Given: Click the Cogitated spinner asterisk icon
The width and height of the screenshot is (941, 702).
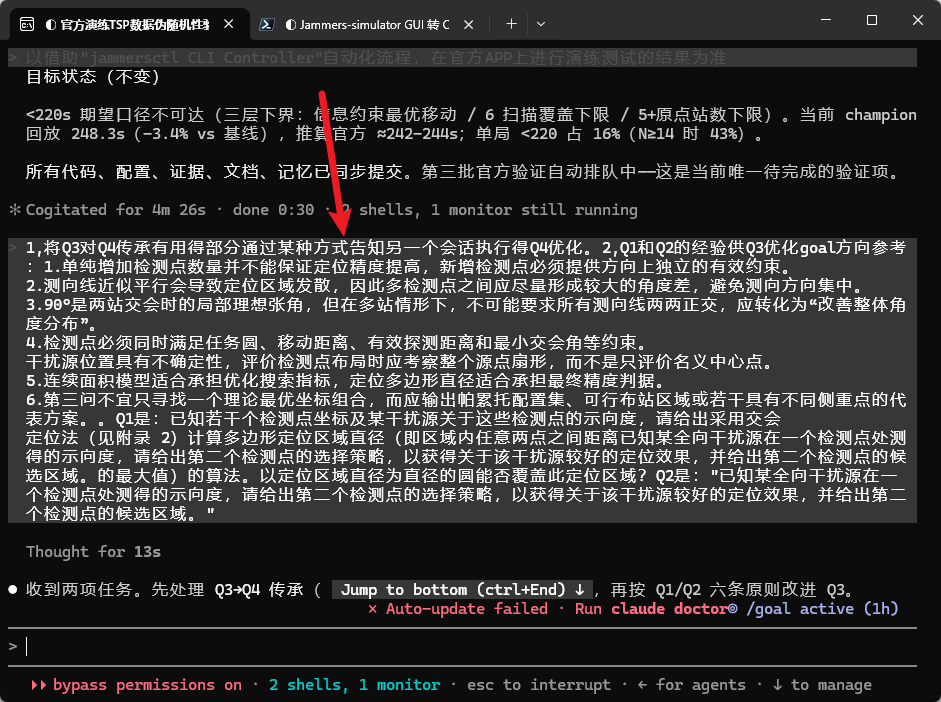Looking at the screenshot, I should pos(14,210).
